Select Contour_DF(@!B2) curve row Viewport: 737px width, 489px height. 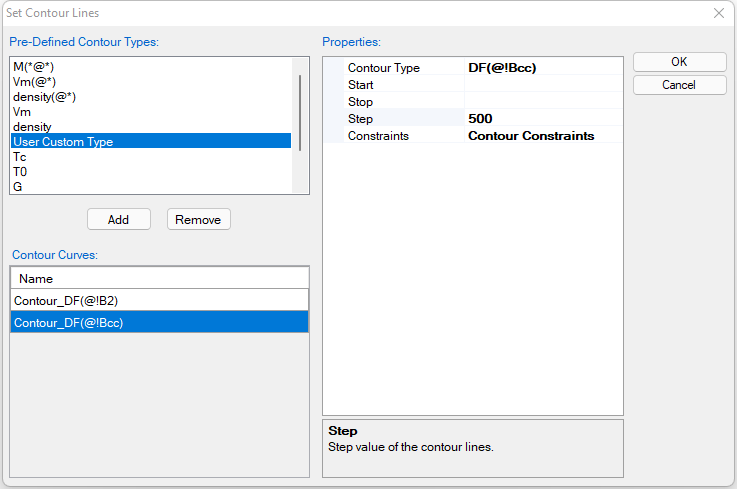click(68, 300)
